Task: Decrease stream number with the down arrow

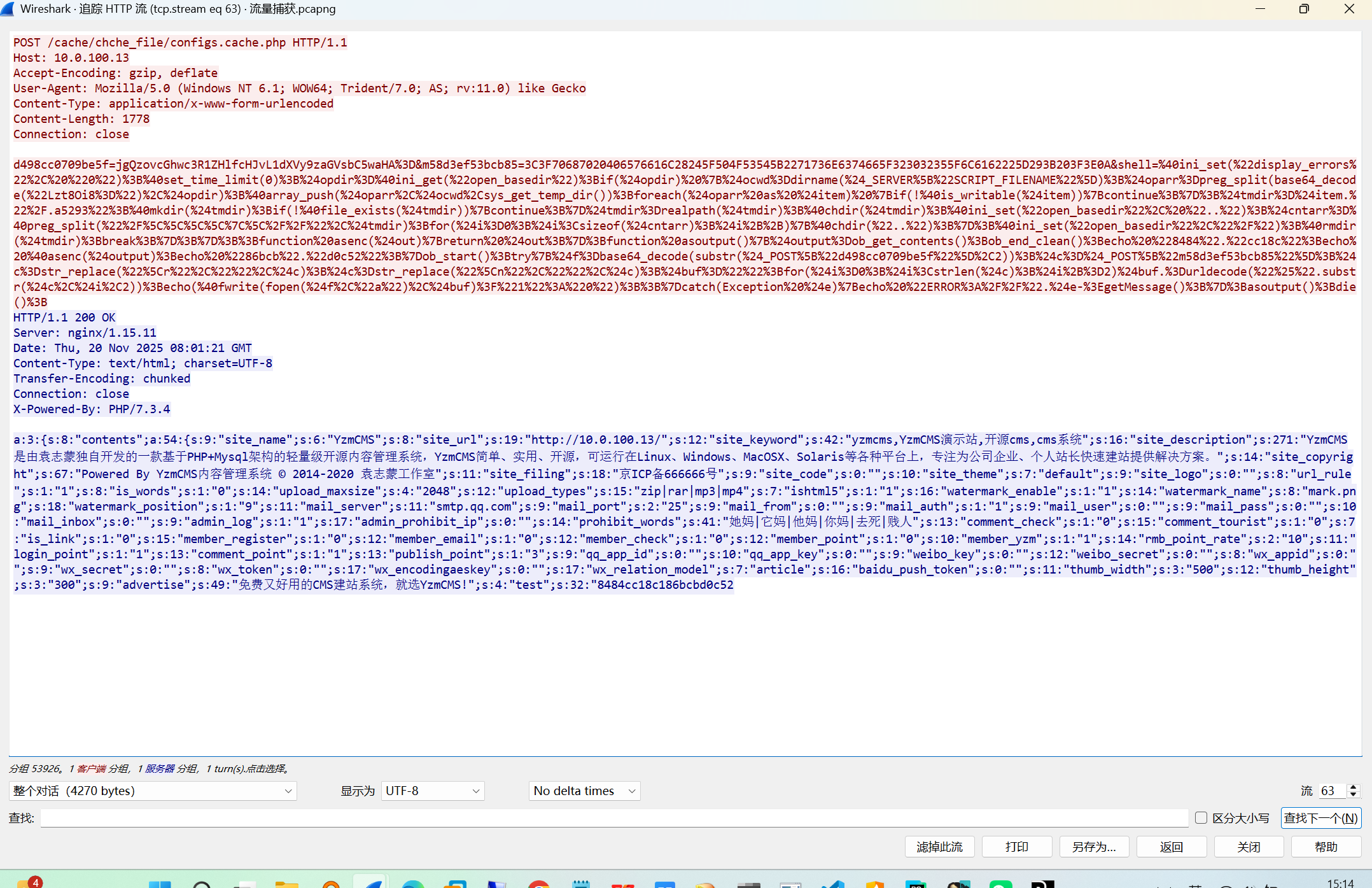Action: click(x=1354, y=794)
